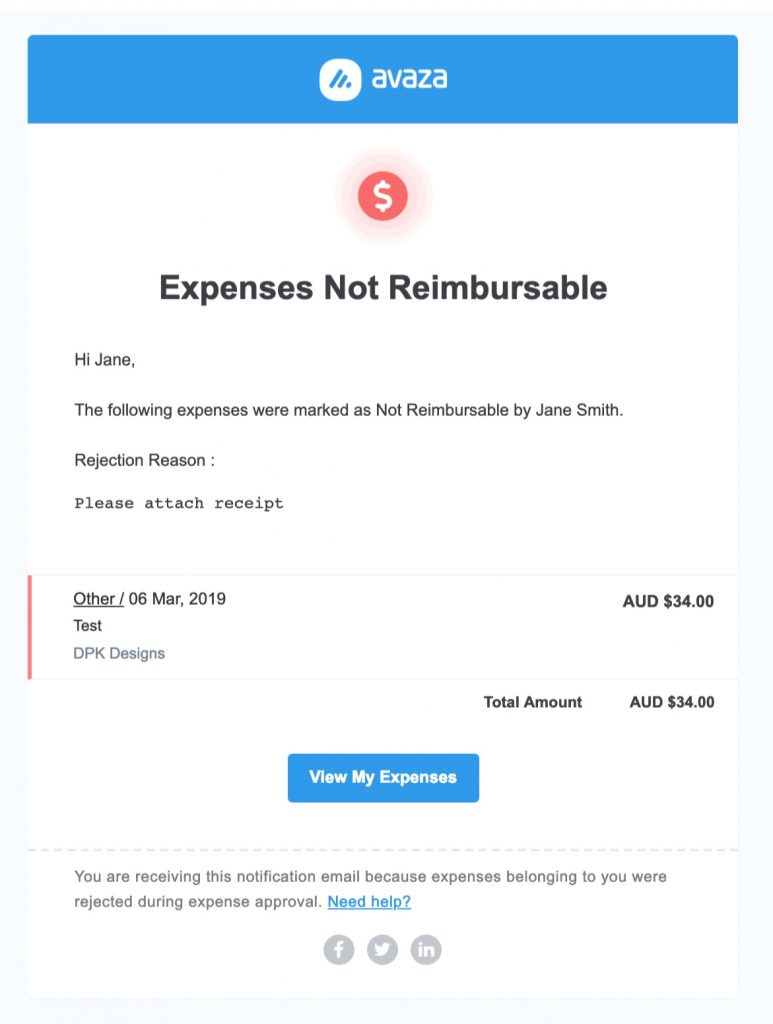Open the LinkedIn icon in the footer
The image size is (773, 1024).
coord(426,949)
